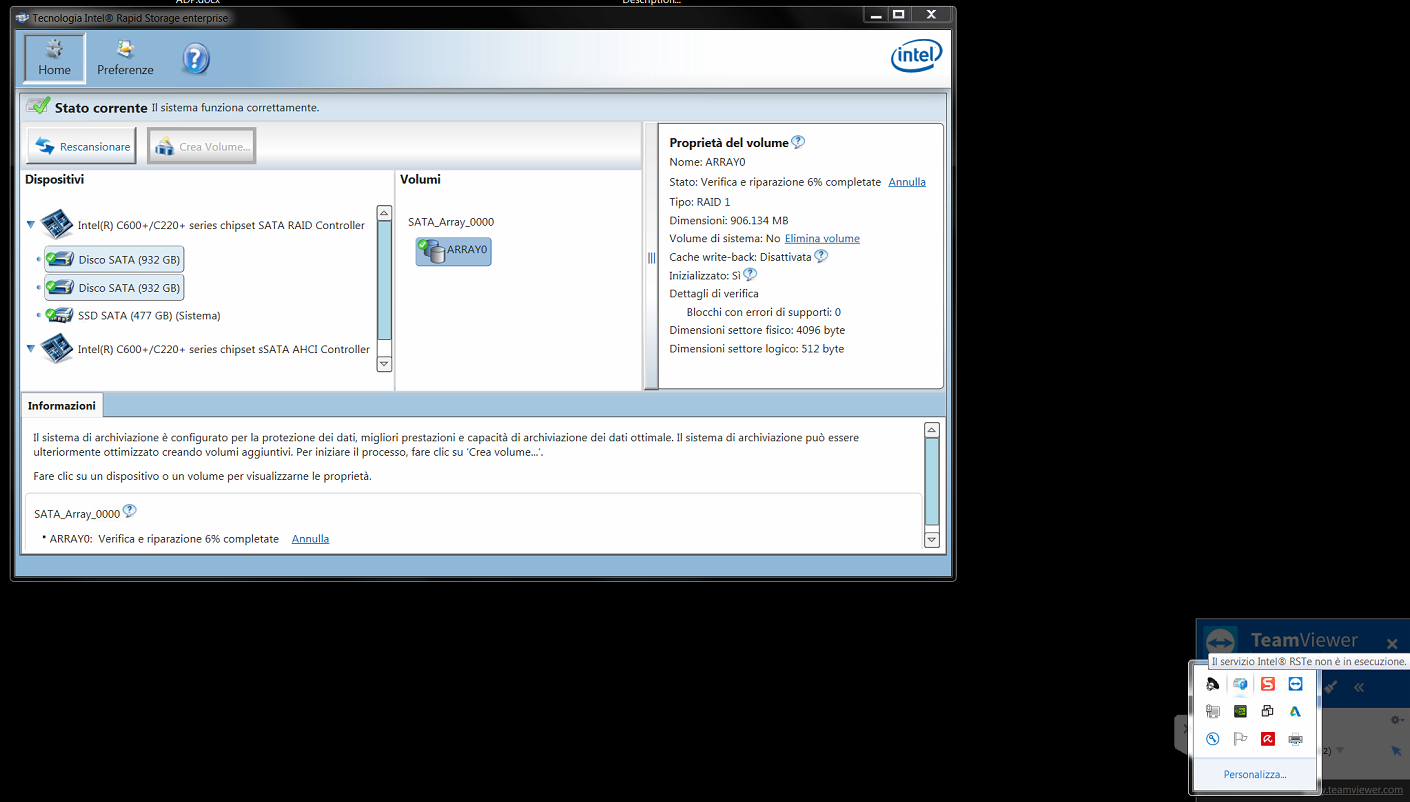1410x802 pixels.
Task: Select SSD SATA (477 GB) (Sistema) device
Action: pos(134,315)
